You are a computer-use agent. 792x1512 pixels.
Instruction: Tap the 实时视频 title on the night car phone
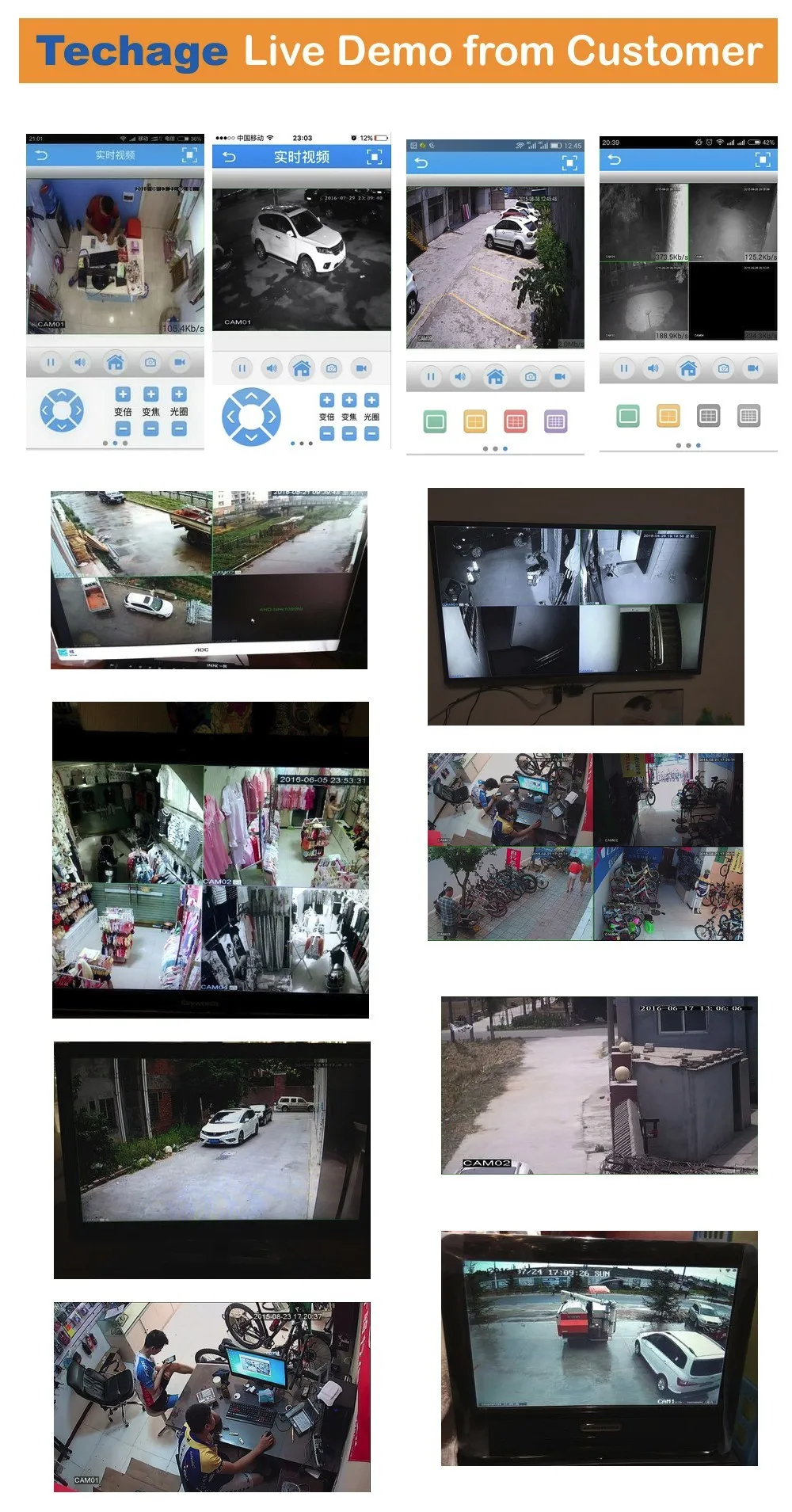302,157
